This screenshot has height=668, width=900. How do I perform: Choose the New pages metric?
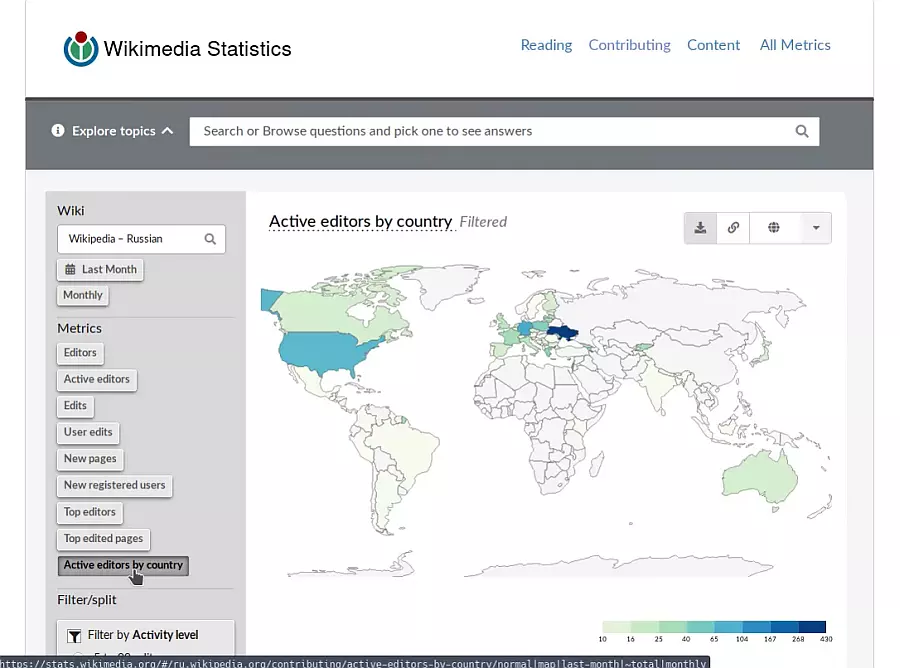coord(90,459)
